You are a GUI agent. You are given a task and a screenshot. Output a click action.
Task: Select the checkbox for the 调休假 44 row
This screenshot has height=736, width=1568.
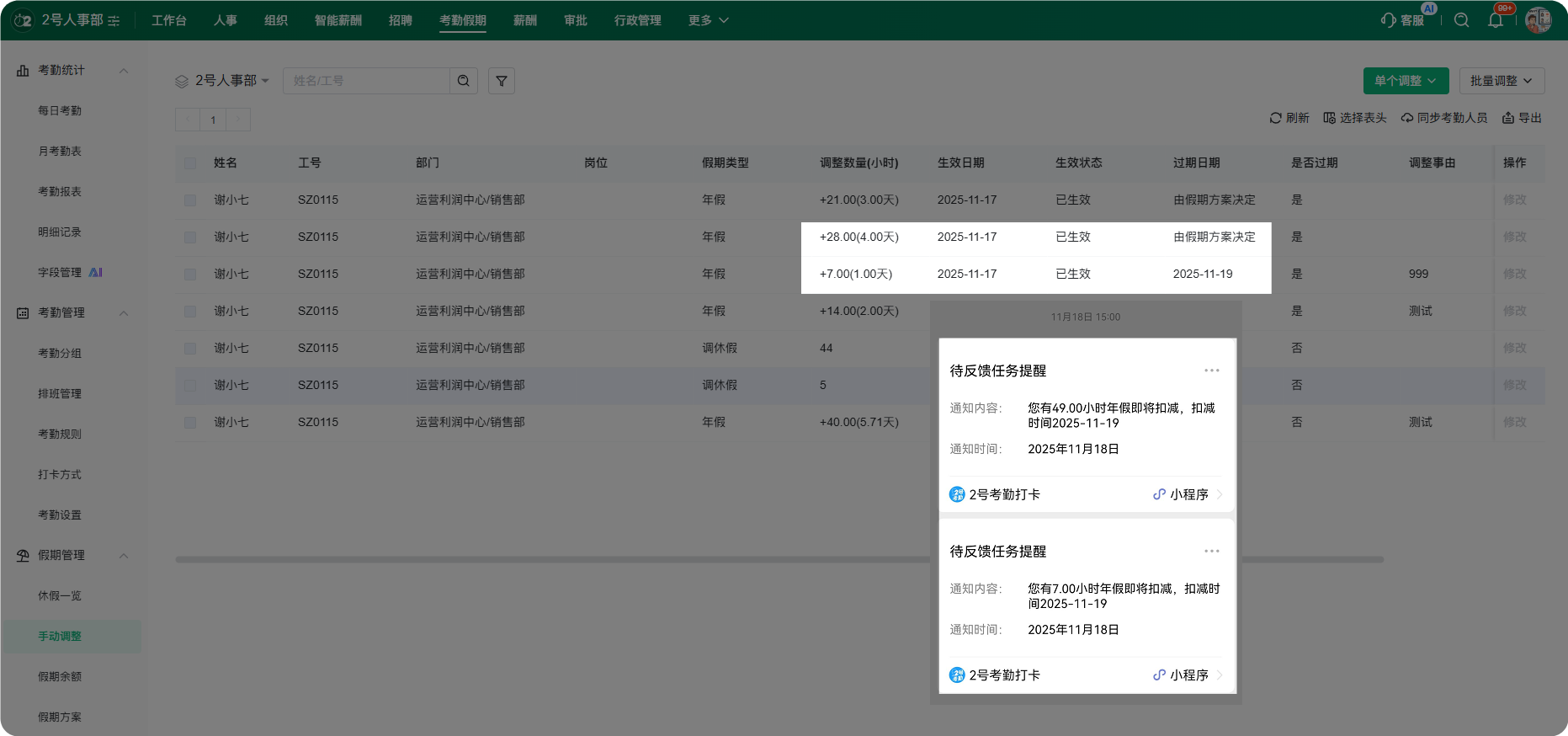(x=190, y=349)
